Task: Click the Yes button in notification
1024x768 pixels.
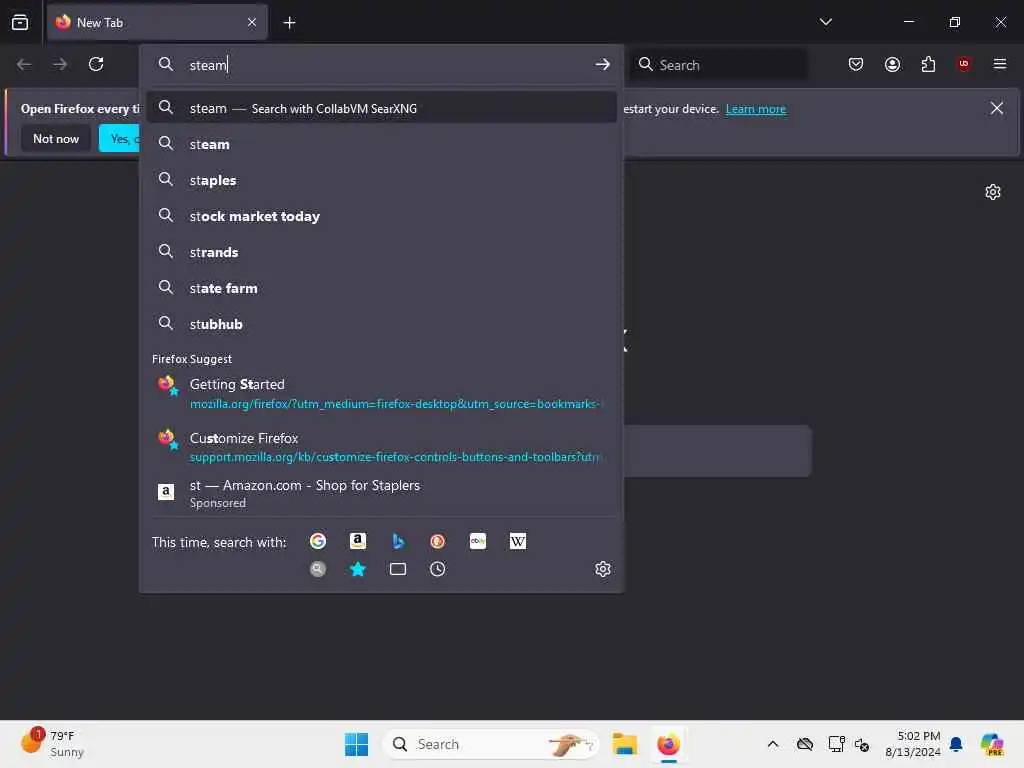Action: [120, 138]
